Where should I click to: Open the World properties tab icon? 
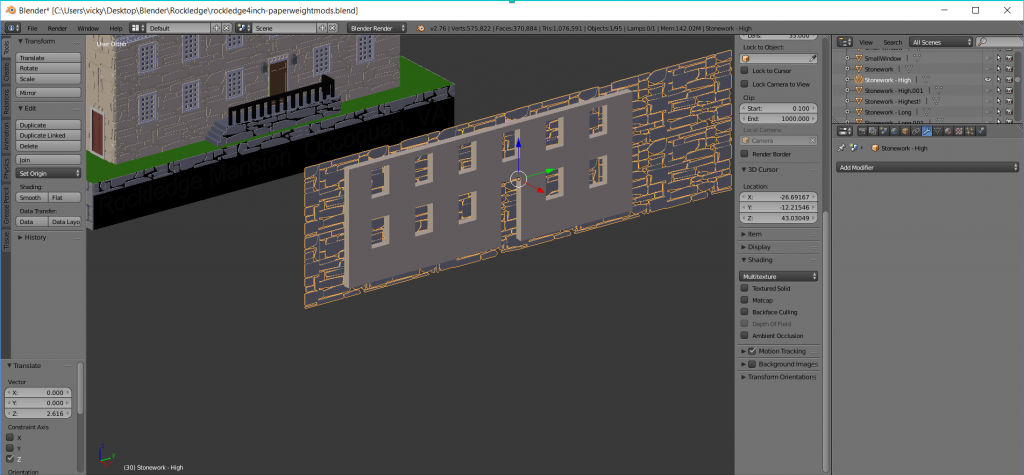[x=895, y=131]
